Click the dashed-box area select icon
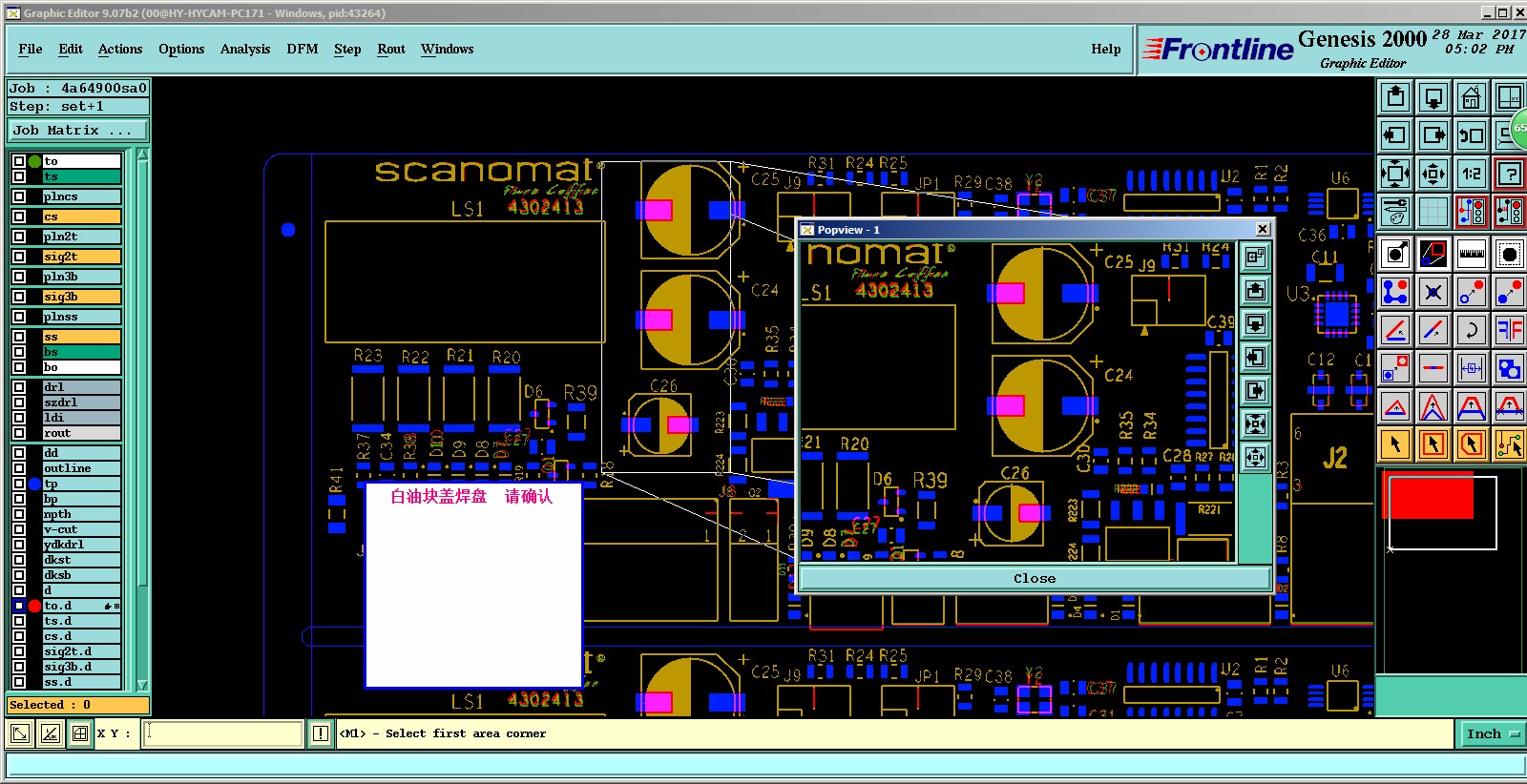Image resolution: width=1527 pixels, height=784 pixels. click(x=1510, y=254)
